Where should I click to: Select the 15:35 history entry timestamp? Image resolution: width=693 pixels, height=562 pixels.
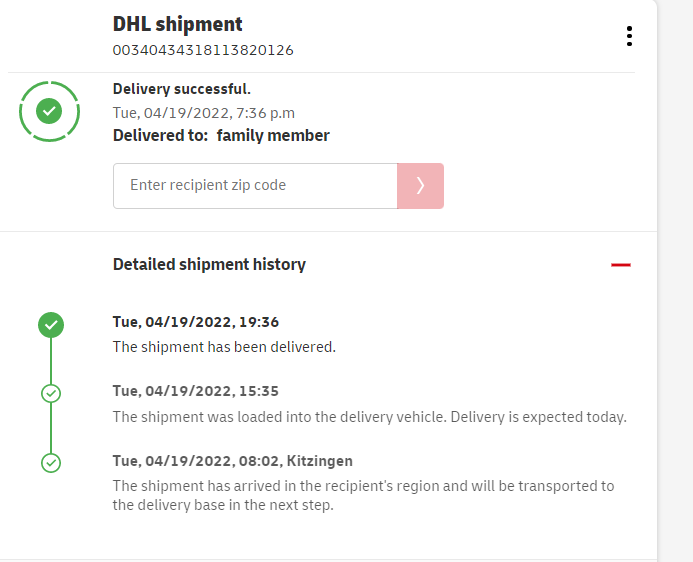point(196,391)
